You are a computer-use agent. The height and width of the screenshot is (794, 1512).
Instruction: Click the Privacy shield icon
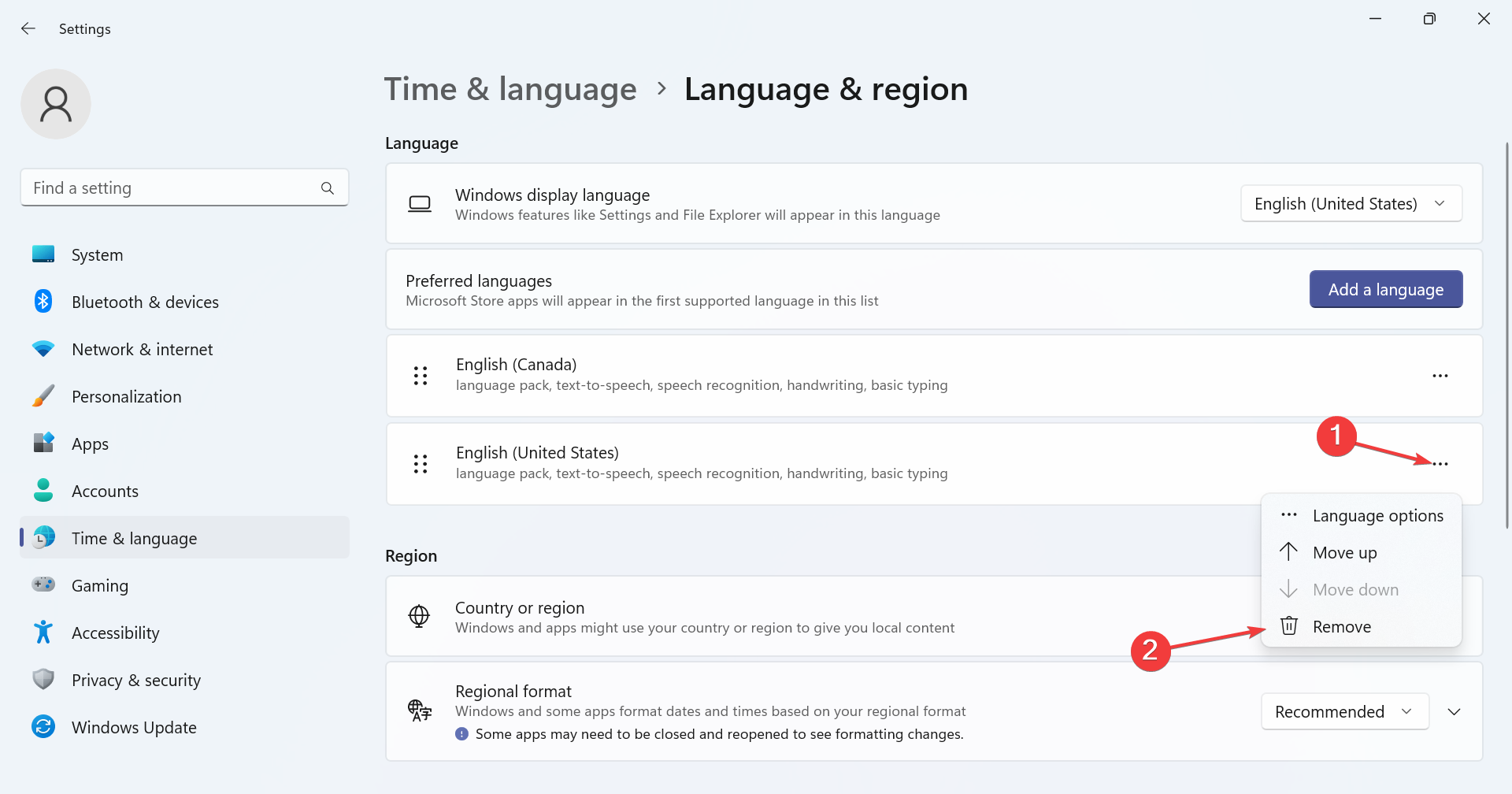[43, 679]
